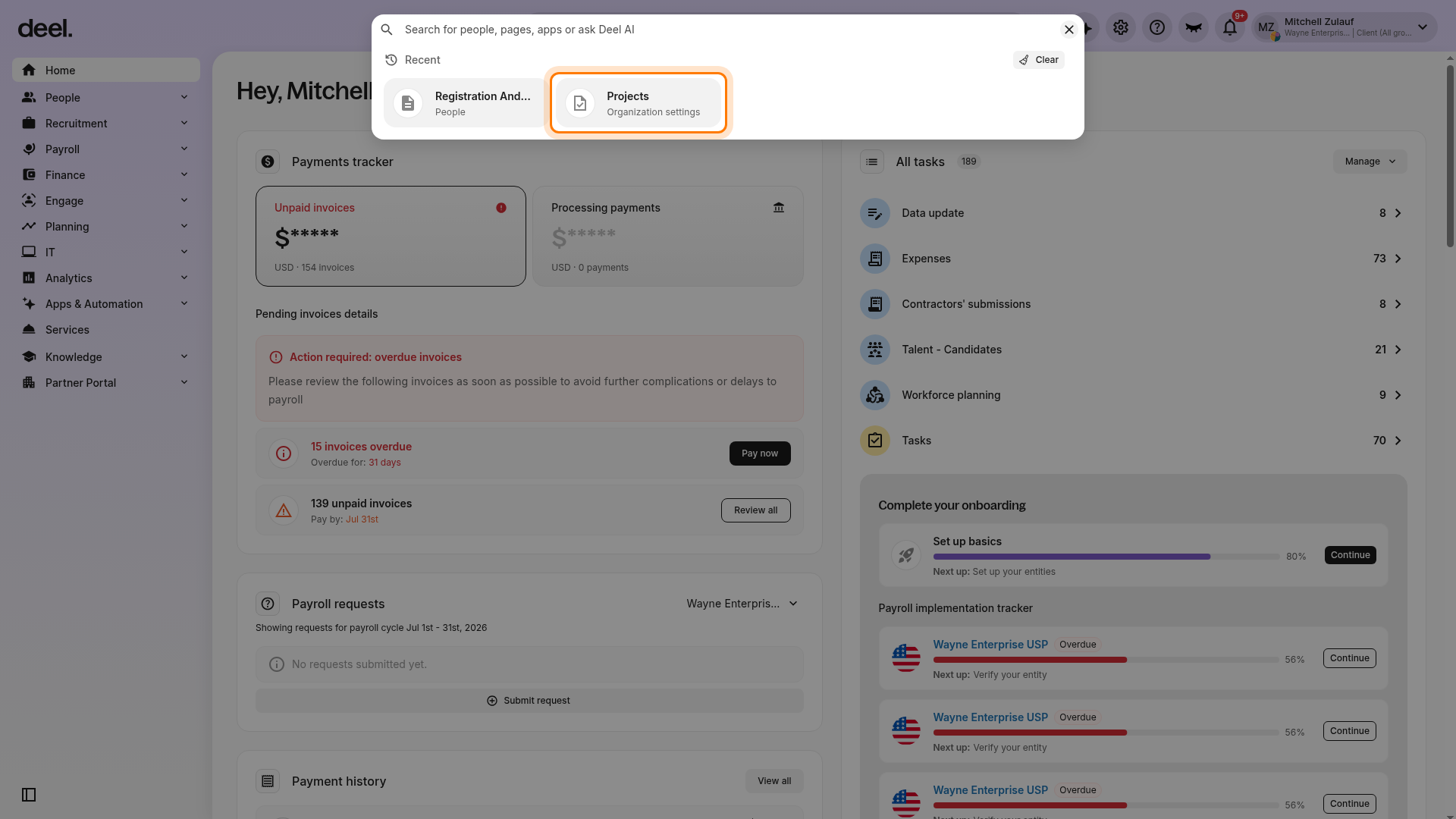Click Submit request button

click(529, 701)
